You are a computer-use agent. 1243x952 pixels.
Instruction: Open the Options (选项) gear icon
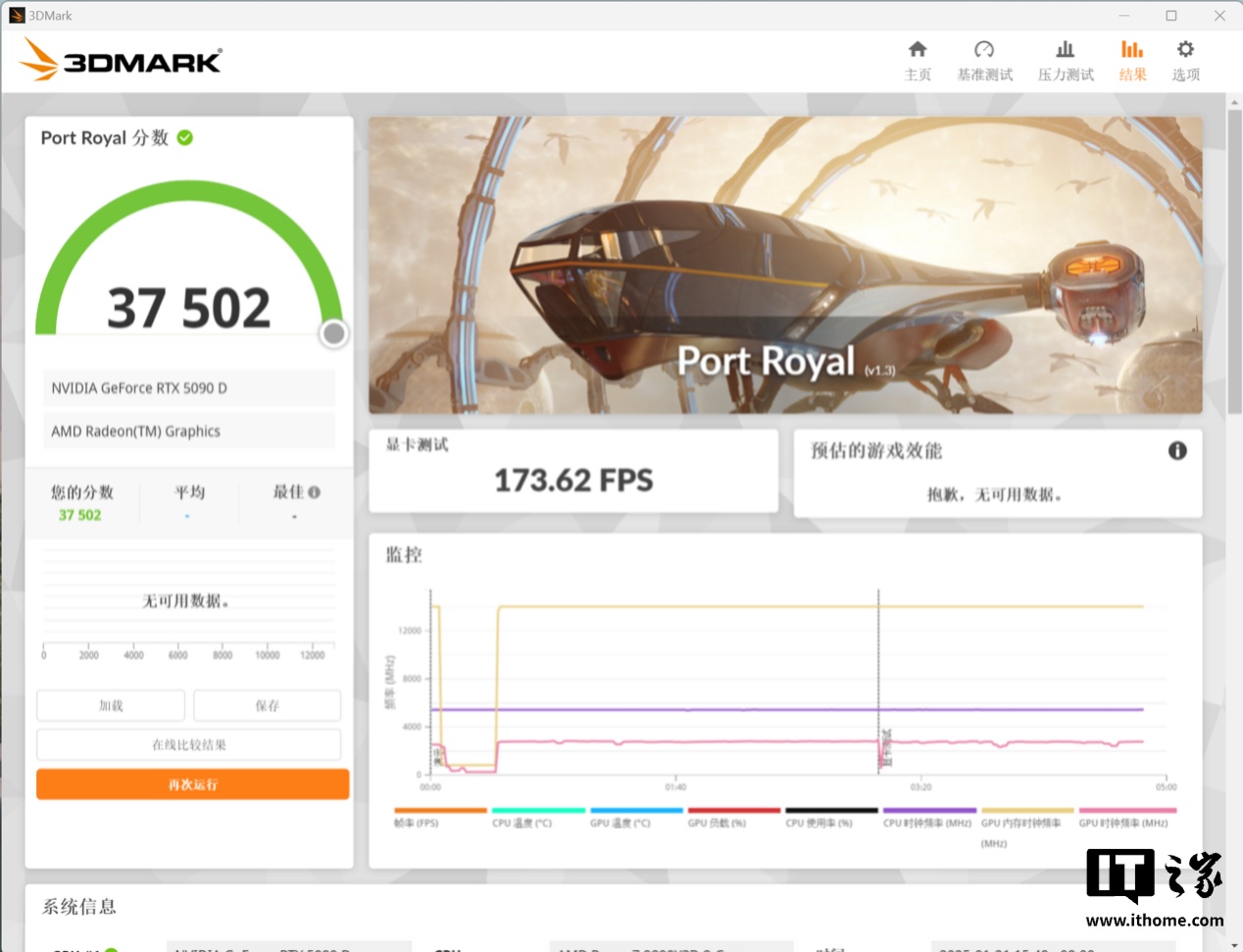coord(1185,50)
